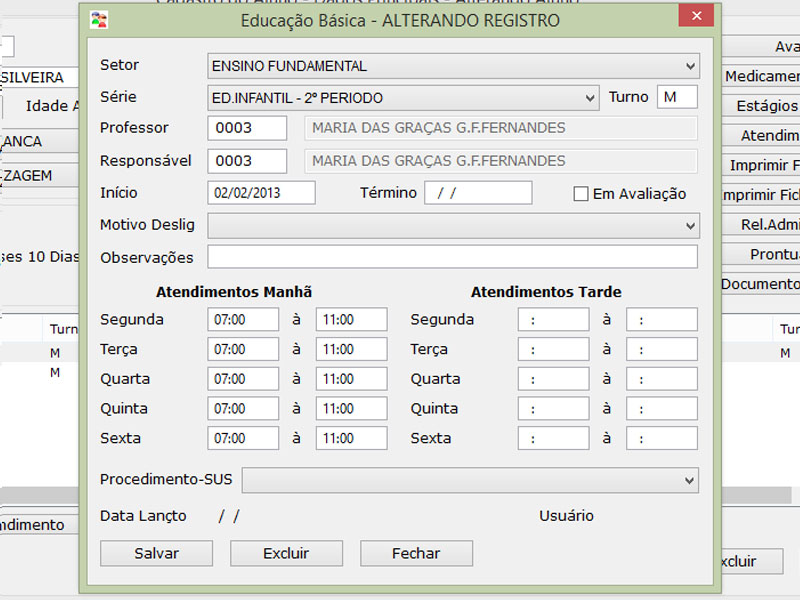The image size is (800, 600).
Task: Click the Término date field
Action: (x=478, y=193)
